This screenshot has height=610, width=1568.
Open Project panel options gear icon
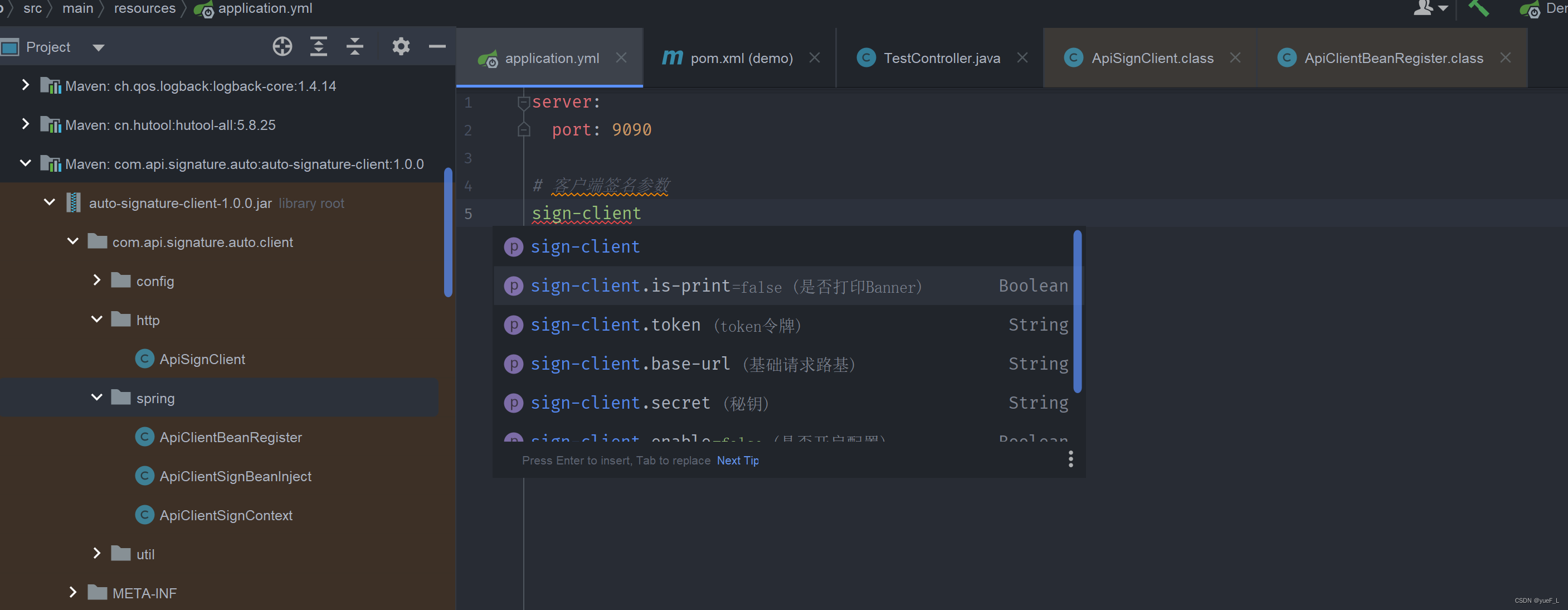(x=401, y=46)
